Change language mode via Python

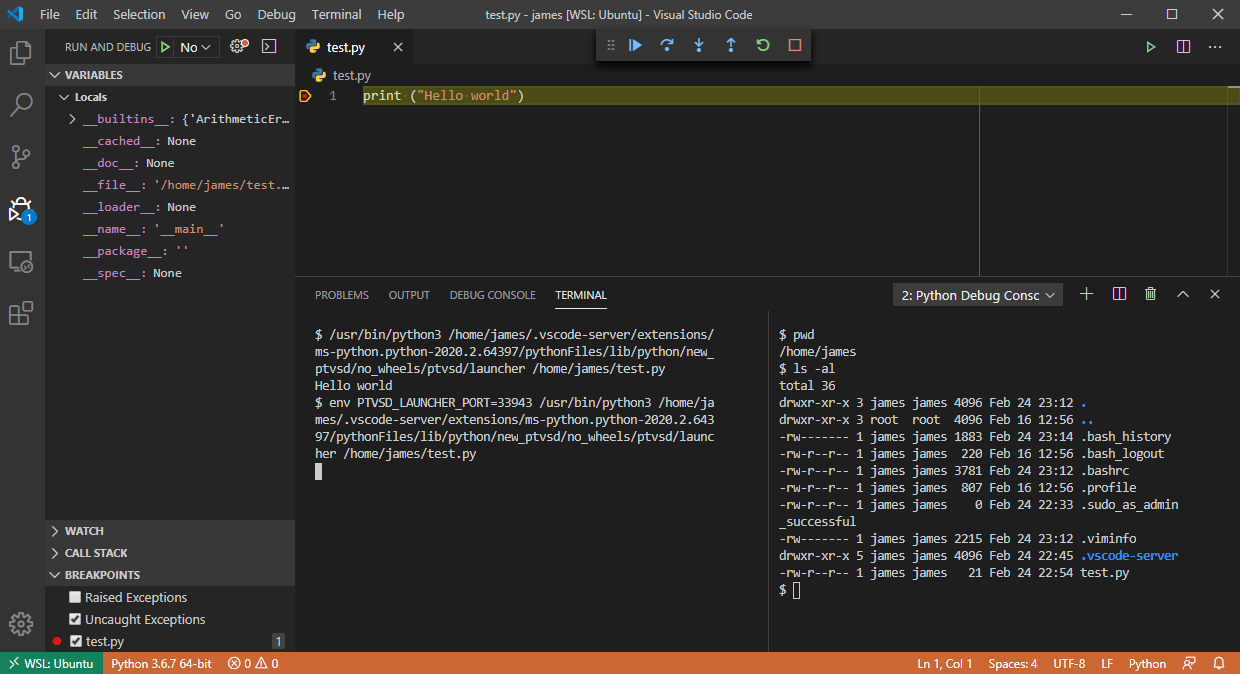pyautogui.click(x=1147, y=663)
